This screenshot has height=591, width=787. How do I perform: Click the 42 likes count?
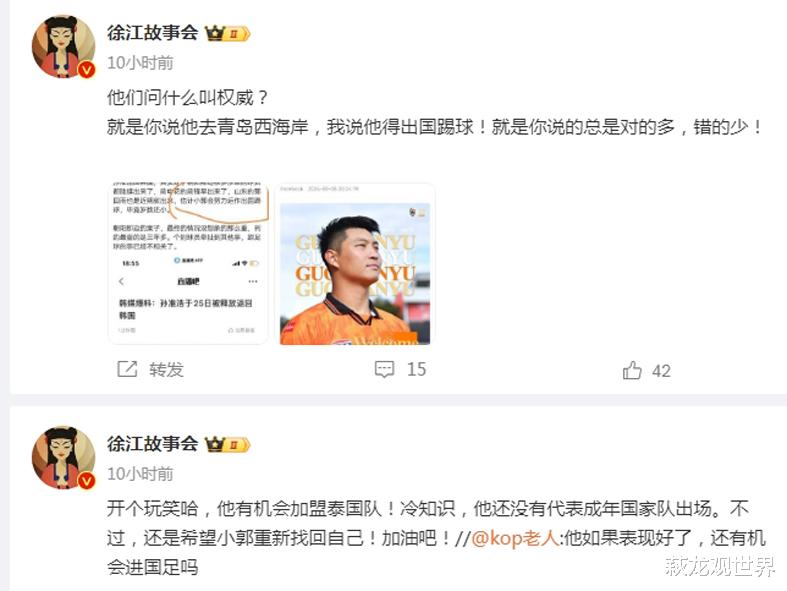click(x=662, y=371)
